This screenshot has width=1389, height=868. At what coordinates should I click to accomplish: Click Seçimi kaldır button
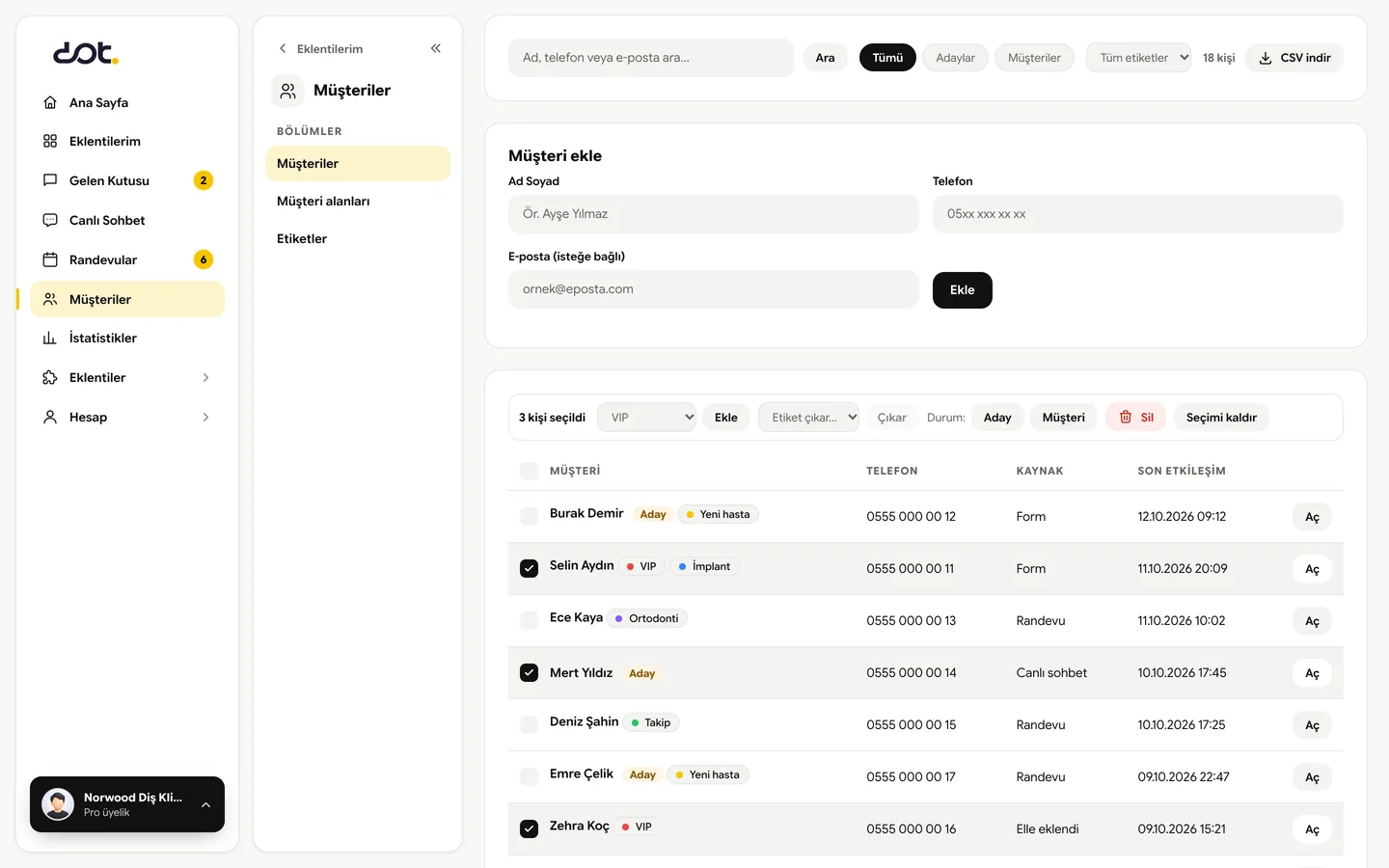click(x=1221, y=418)
